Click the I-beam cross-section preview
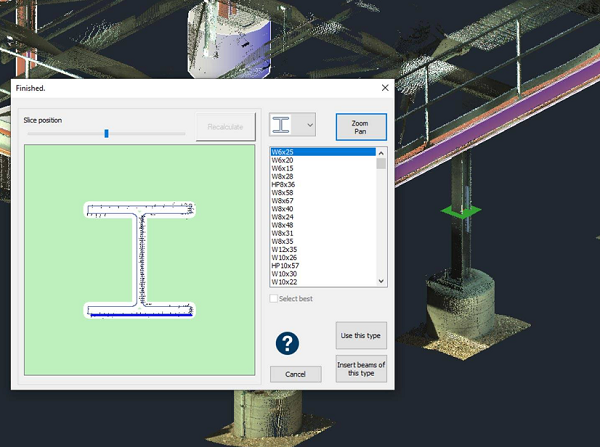The height and width of the screenshot is (447, 600). coord(139,260)
